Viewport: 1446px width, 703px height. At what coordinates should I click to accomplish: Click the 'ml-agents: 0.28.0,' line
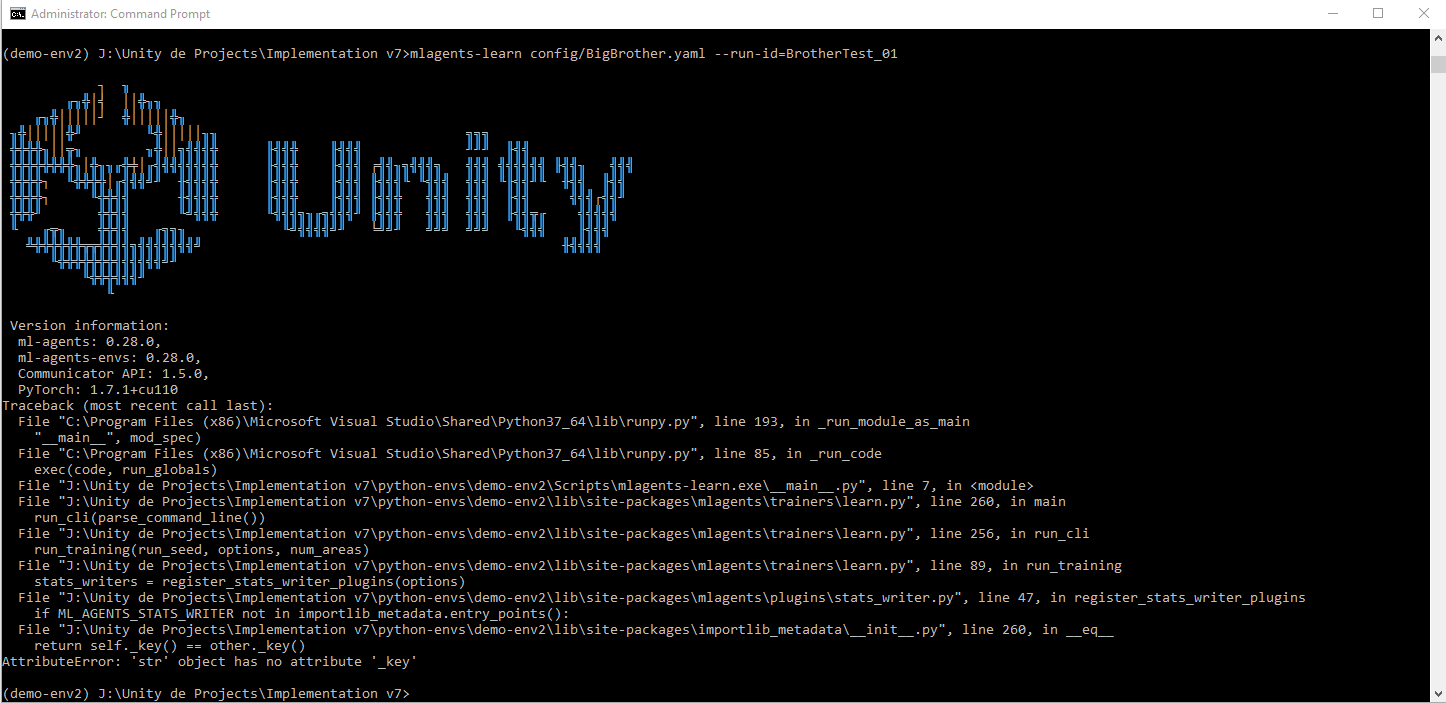click(90, 342)
